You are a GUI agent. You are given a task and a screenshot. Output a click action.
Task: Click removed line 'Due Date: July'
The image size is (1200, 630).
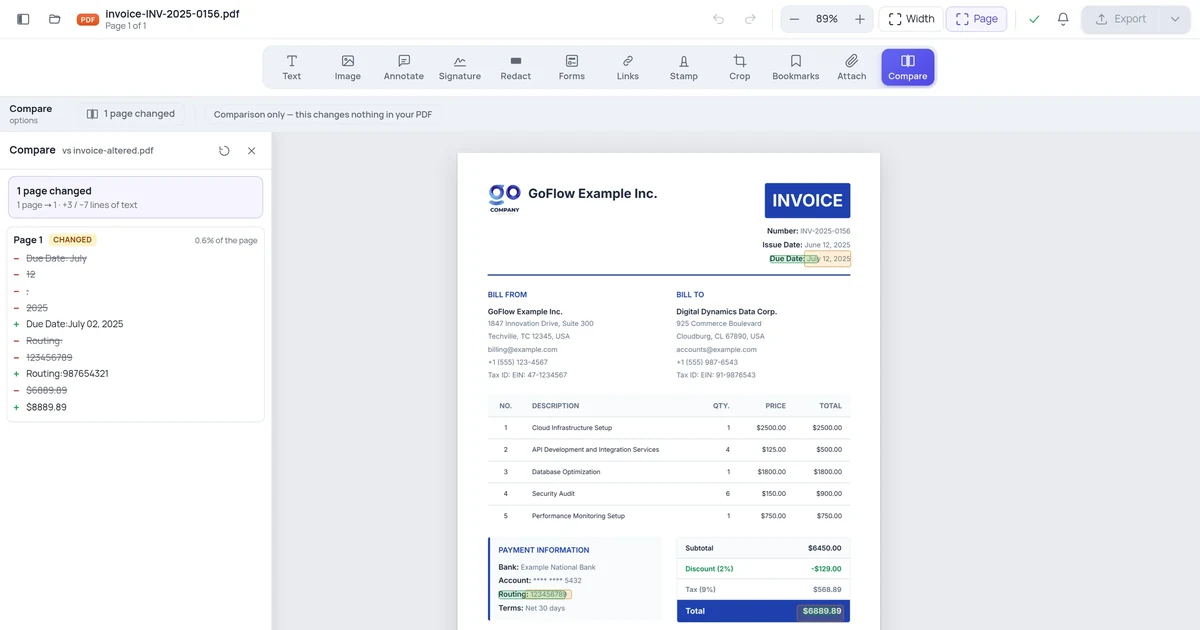click(56, 258)
